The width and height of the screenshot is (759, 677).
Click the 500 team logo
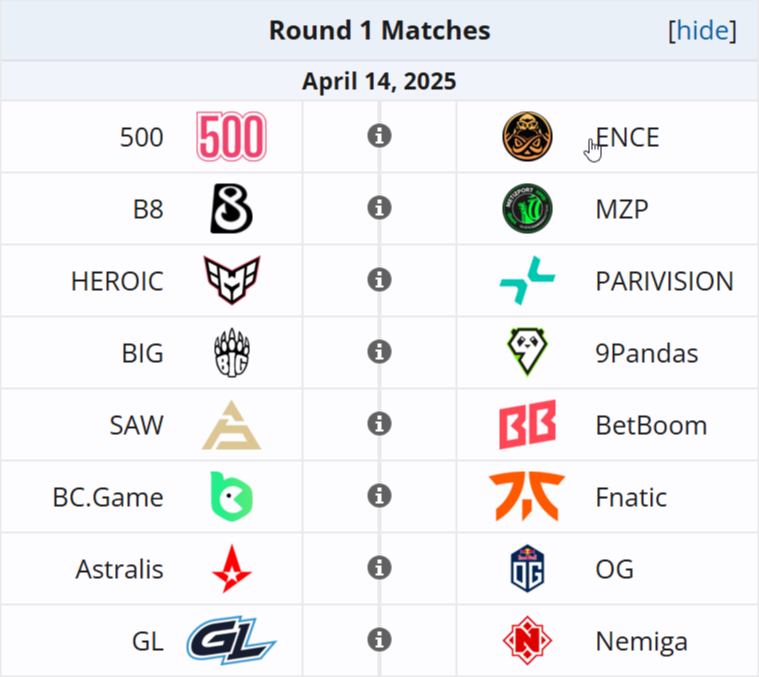point(231,137)
